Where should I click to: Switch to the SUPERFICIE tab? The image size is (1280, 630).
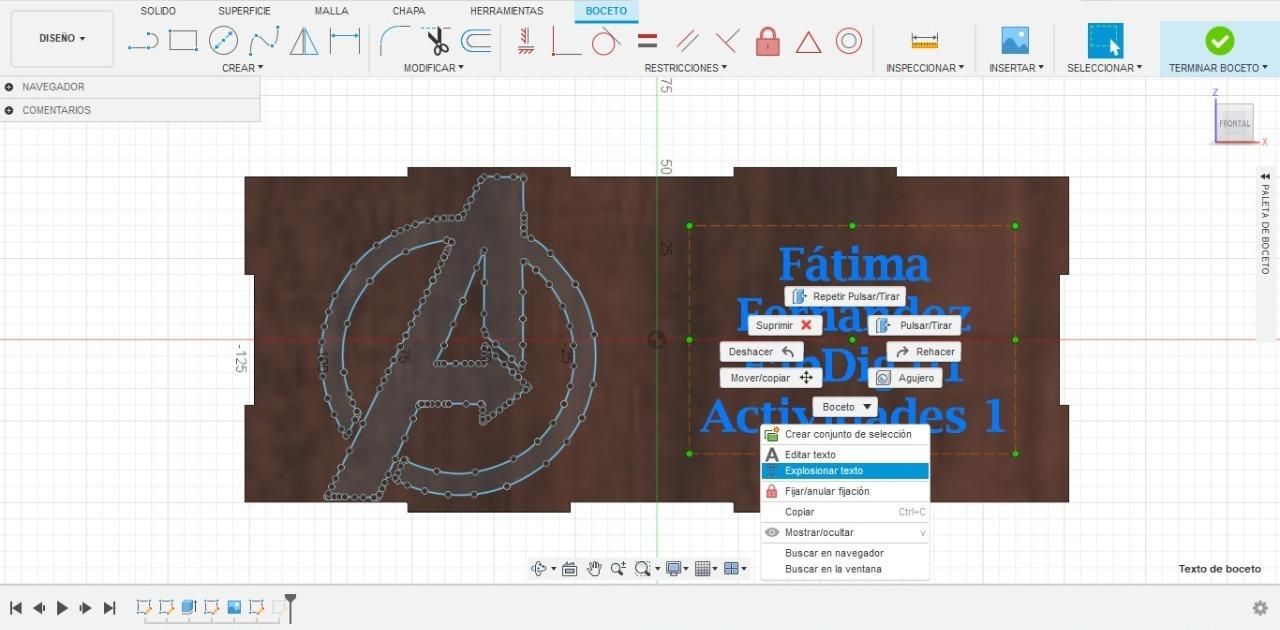tap(244, 11)
